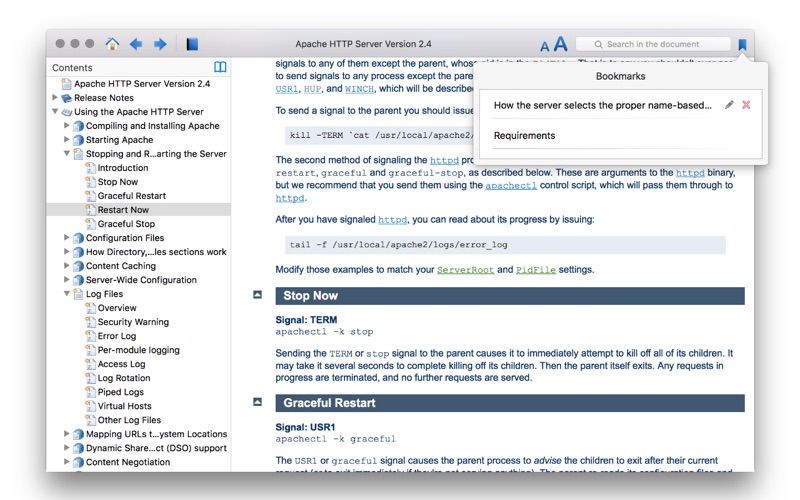Expand the Content Caching node
The height and width of the screenshot is (500, 800).
67,265
